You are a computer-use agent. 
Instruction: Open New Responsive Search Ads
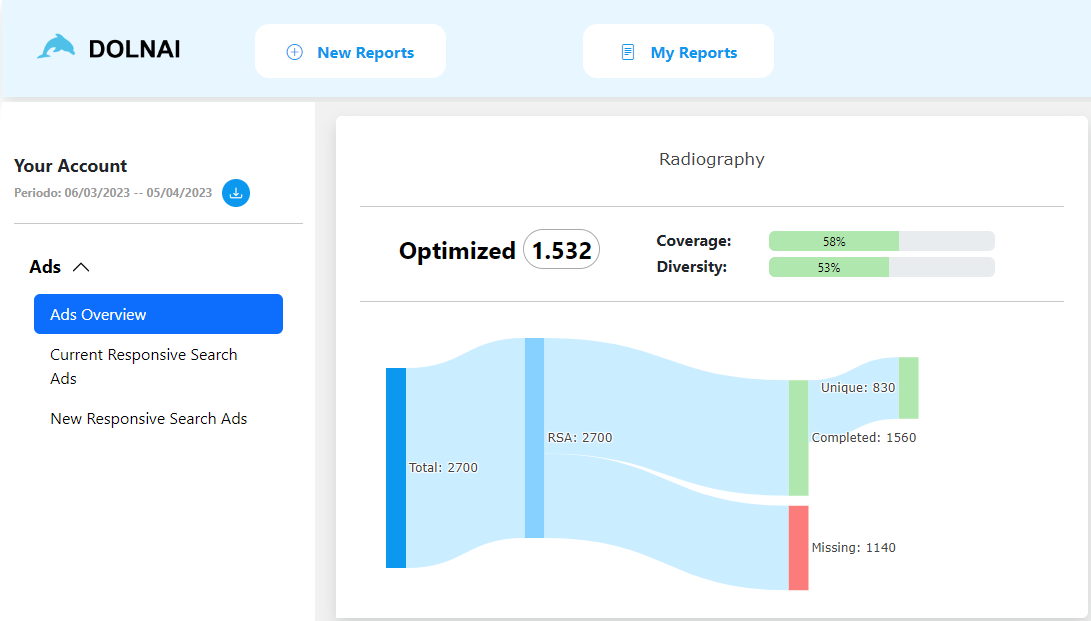pyautogui.click(x=148, y=418)
